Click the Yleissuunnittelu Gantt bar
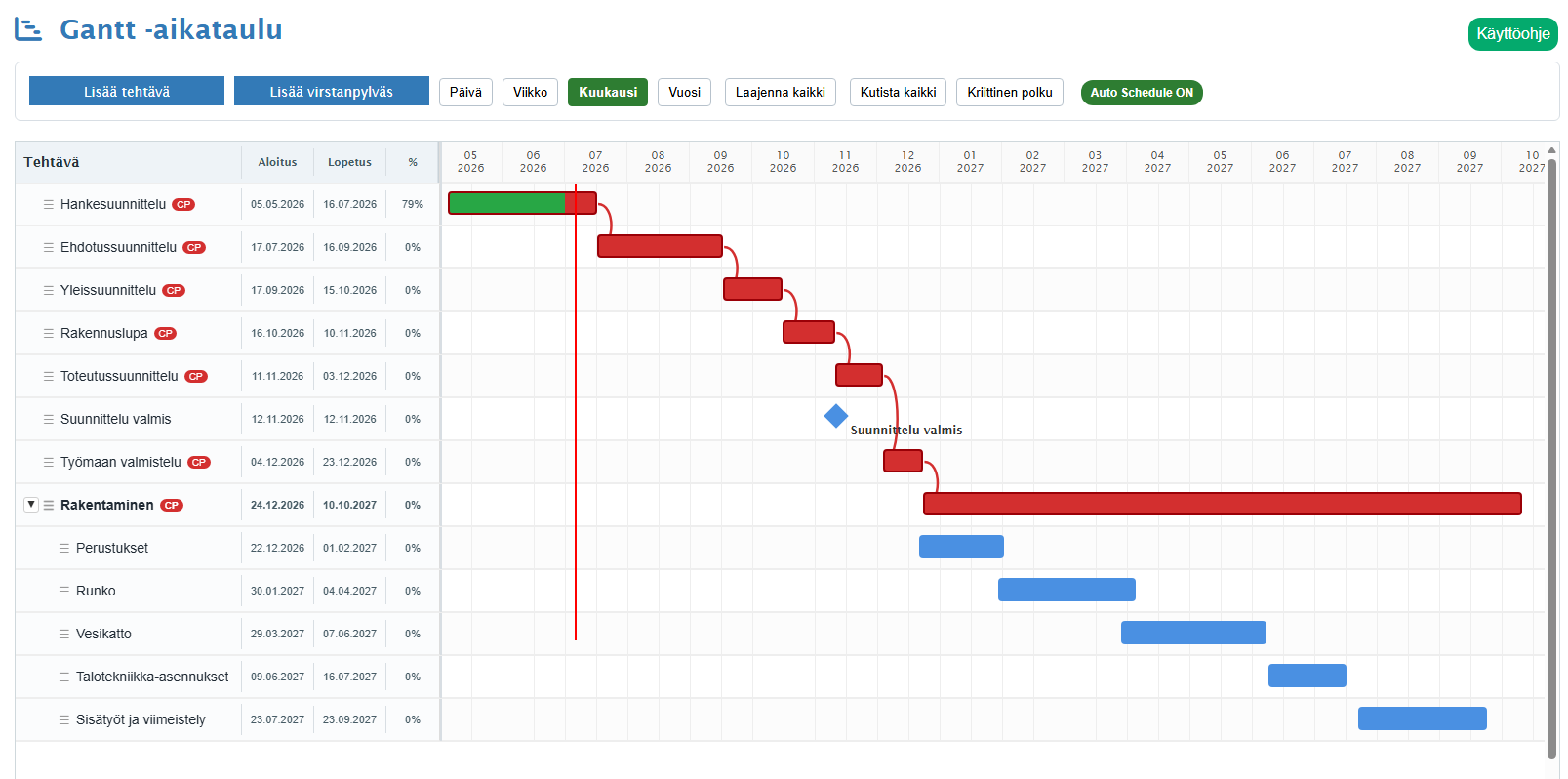This screenshot has height=779, width=1568. point(752,289)
